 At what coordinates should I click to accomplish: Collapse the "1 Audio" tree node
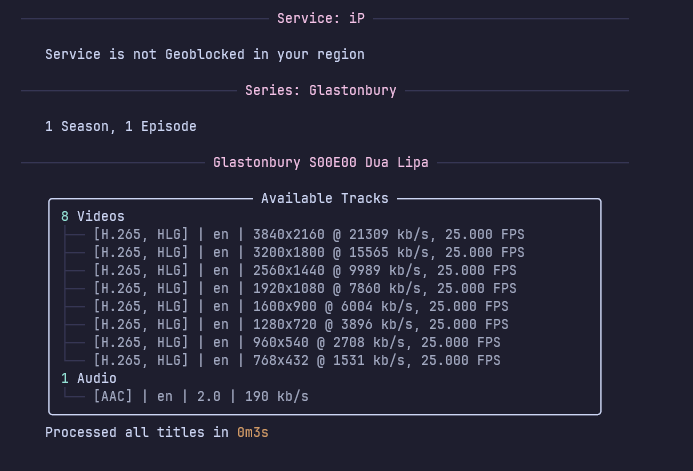point(89,379)
